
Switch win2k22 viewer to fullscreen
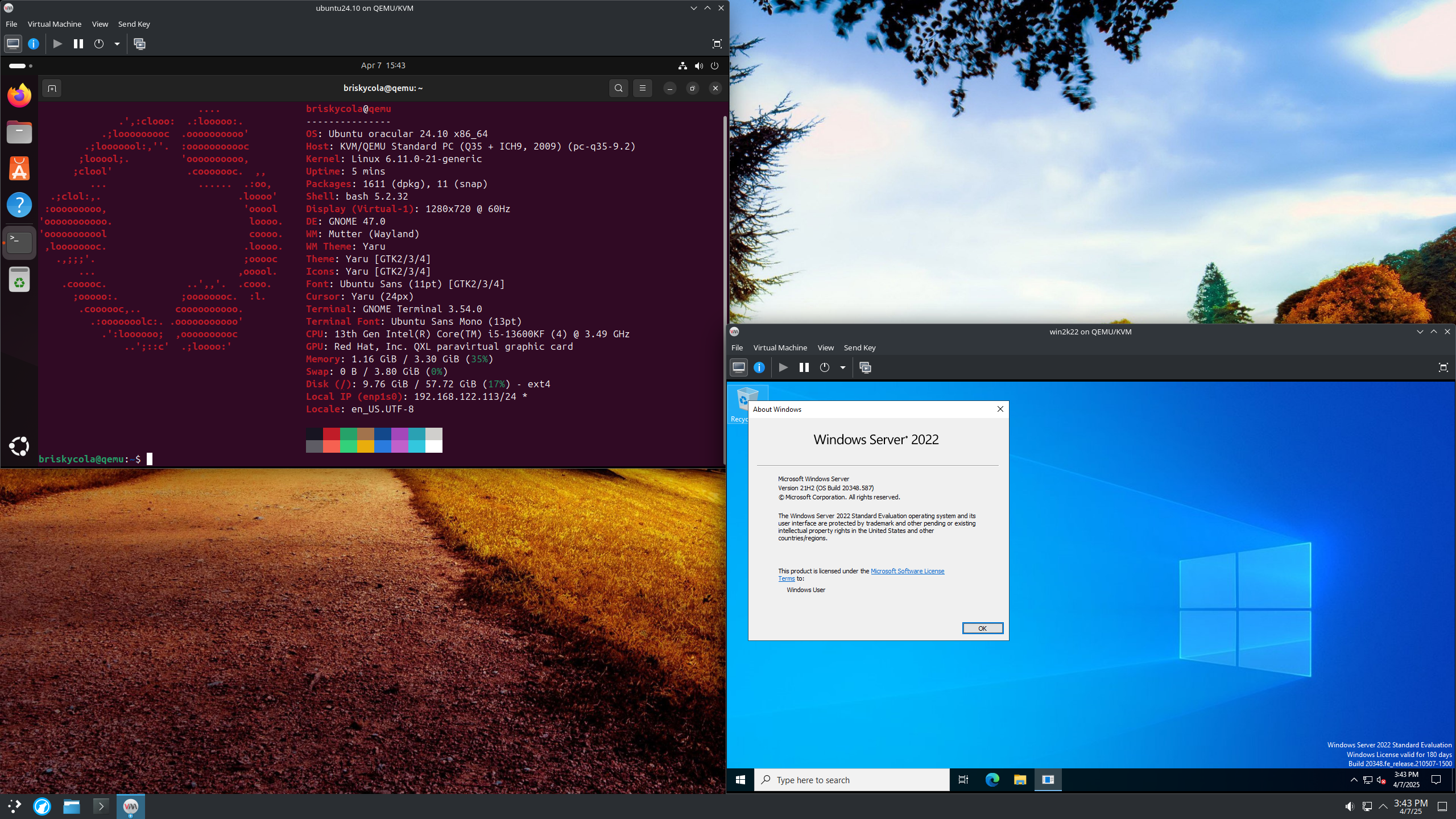point(1443,367)
